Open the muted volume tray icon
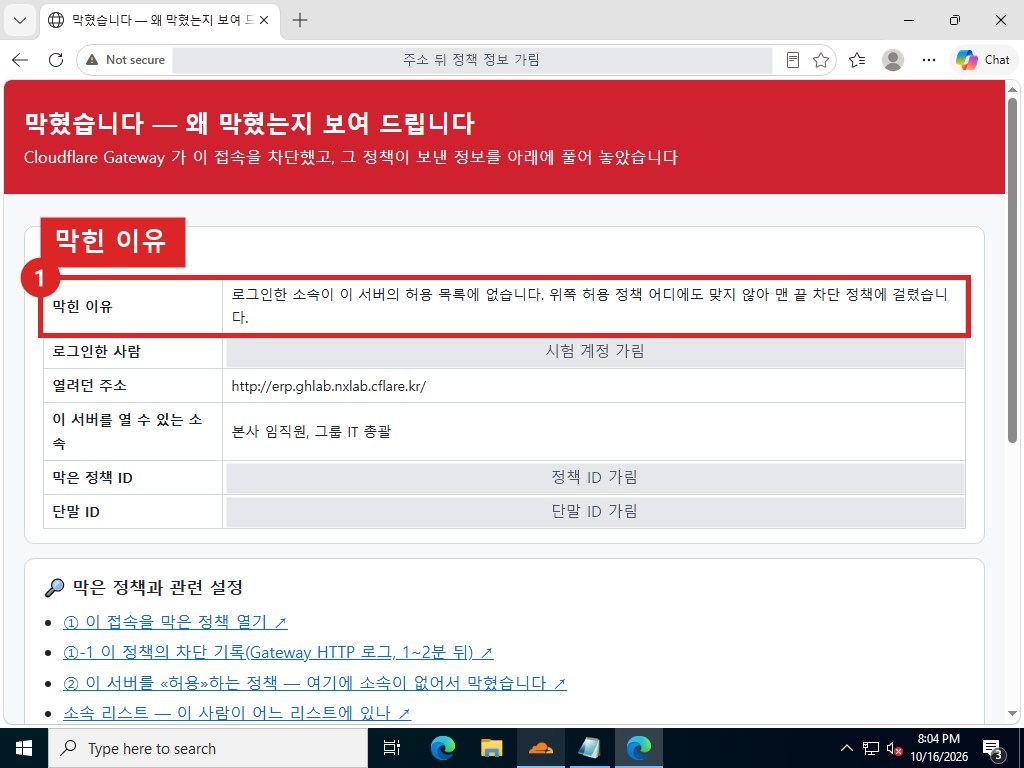Image resolution: width=1024 pixels, height=768 pixels. coord(894,748)
